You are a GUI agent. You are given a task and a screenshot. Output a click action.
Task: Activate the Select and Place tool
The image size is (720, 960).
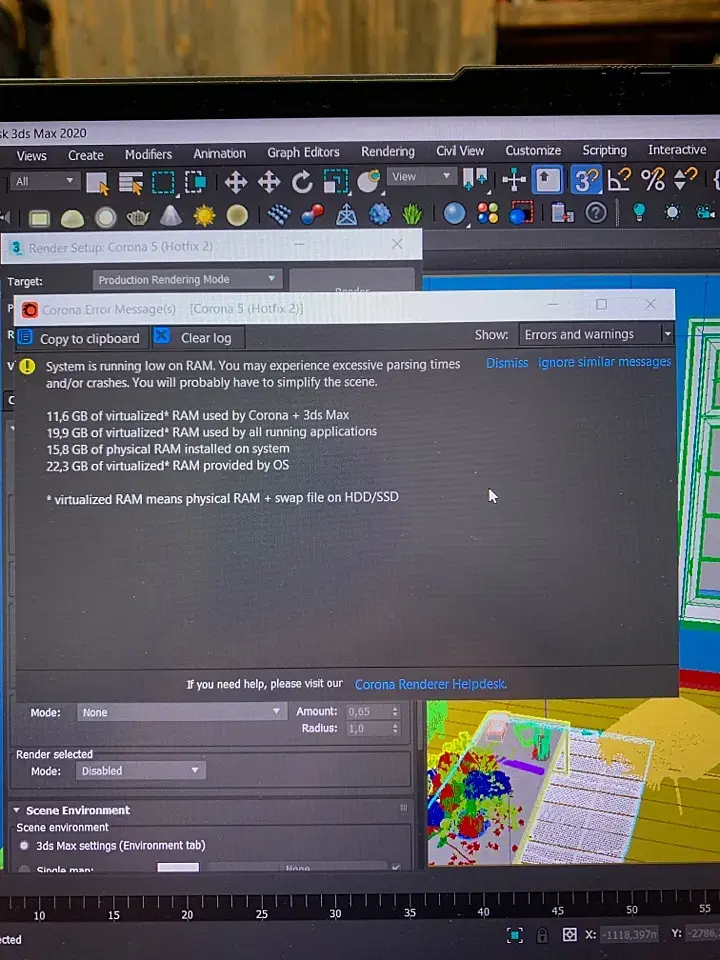click(369, 181)
